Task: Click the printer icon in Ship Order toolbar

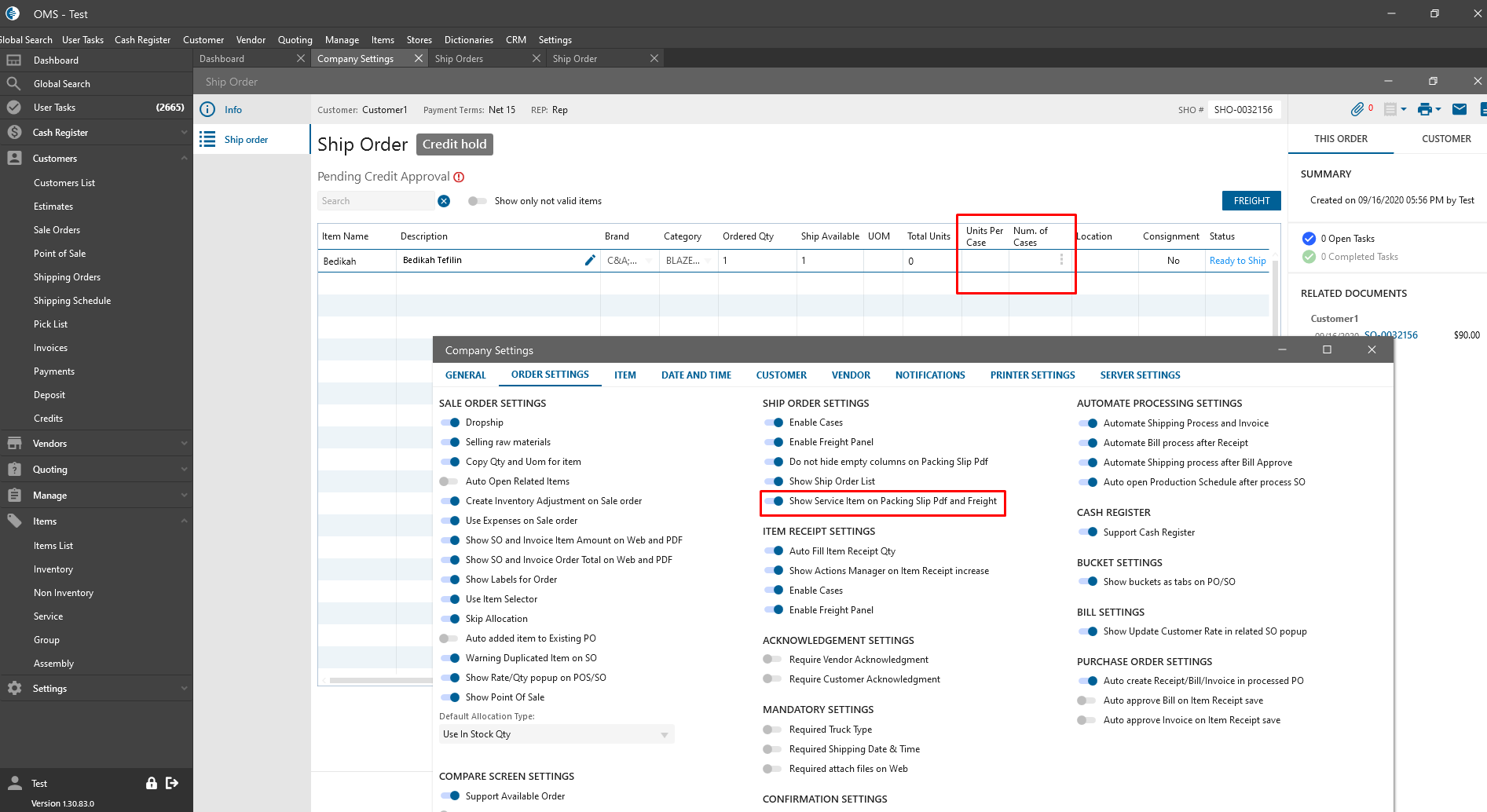Action: tap(1424, 109)
